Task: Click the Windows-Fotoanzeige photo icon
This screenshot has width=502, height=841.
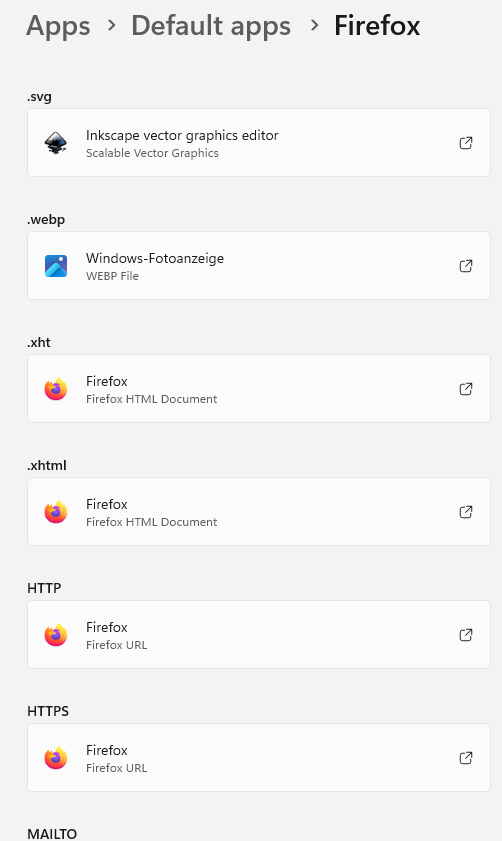Action: 56,266
